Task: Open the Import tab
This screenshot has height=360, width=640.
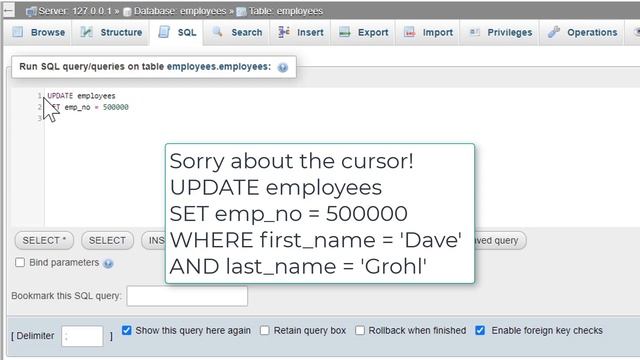Action: coord(428,32)
